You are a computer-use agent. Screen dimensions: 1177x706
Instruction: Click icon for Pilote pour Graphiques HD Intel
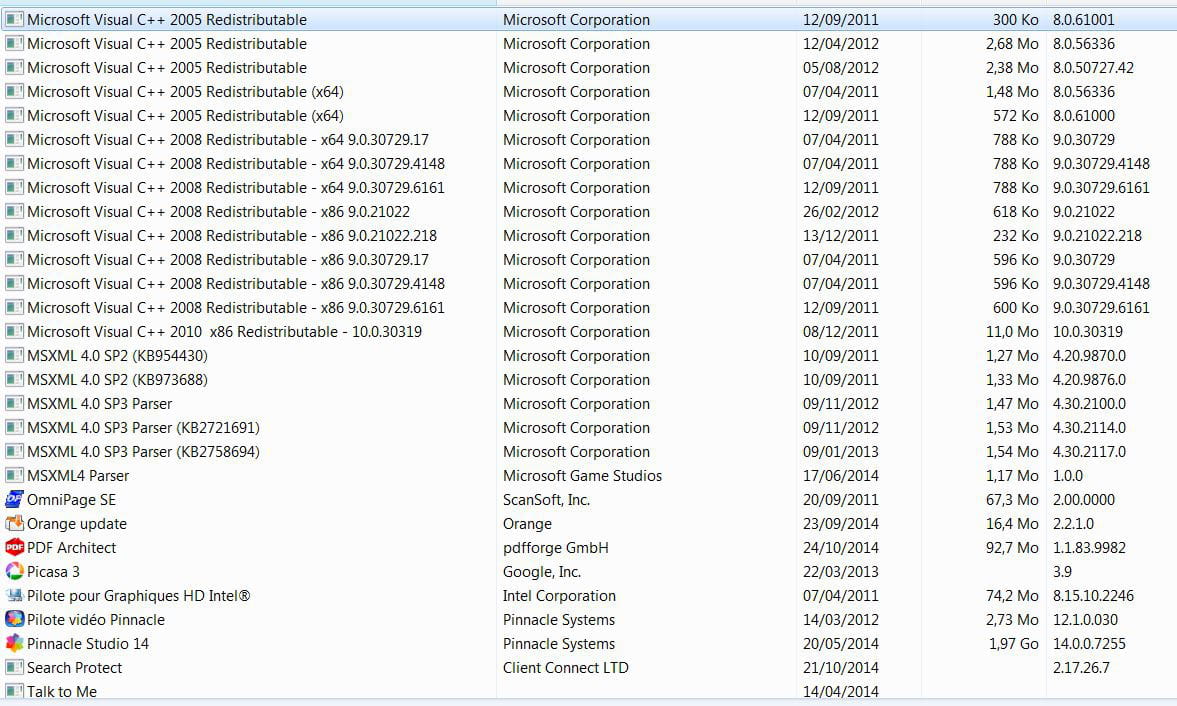click(x=14, y=595)
